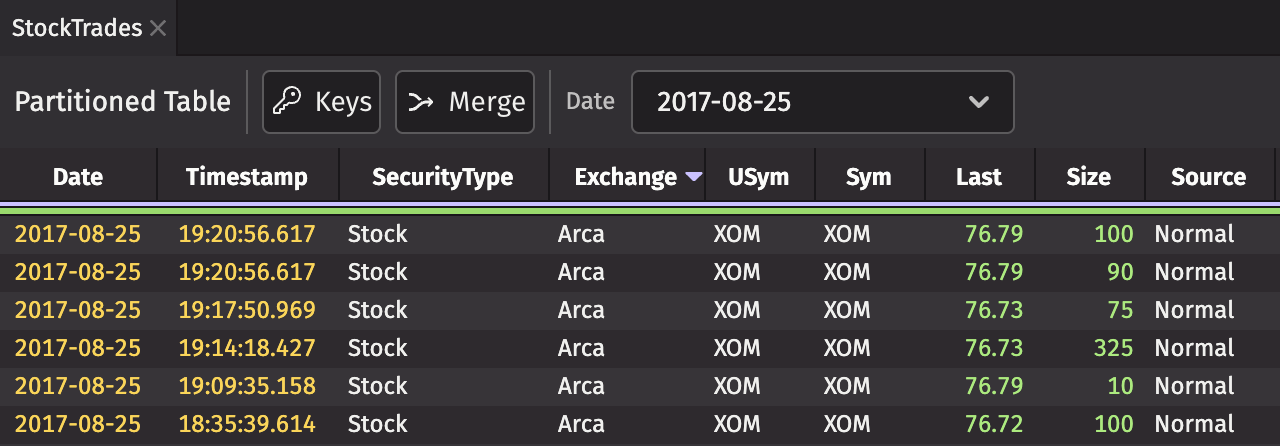Screen dimensions: 1280x446
Task: Click the SecurityType column header
Action: pos(442,177)
